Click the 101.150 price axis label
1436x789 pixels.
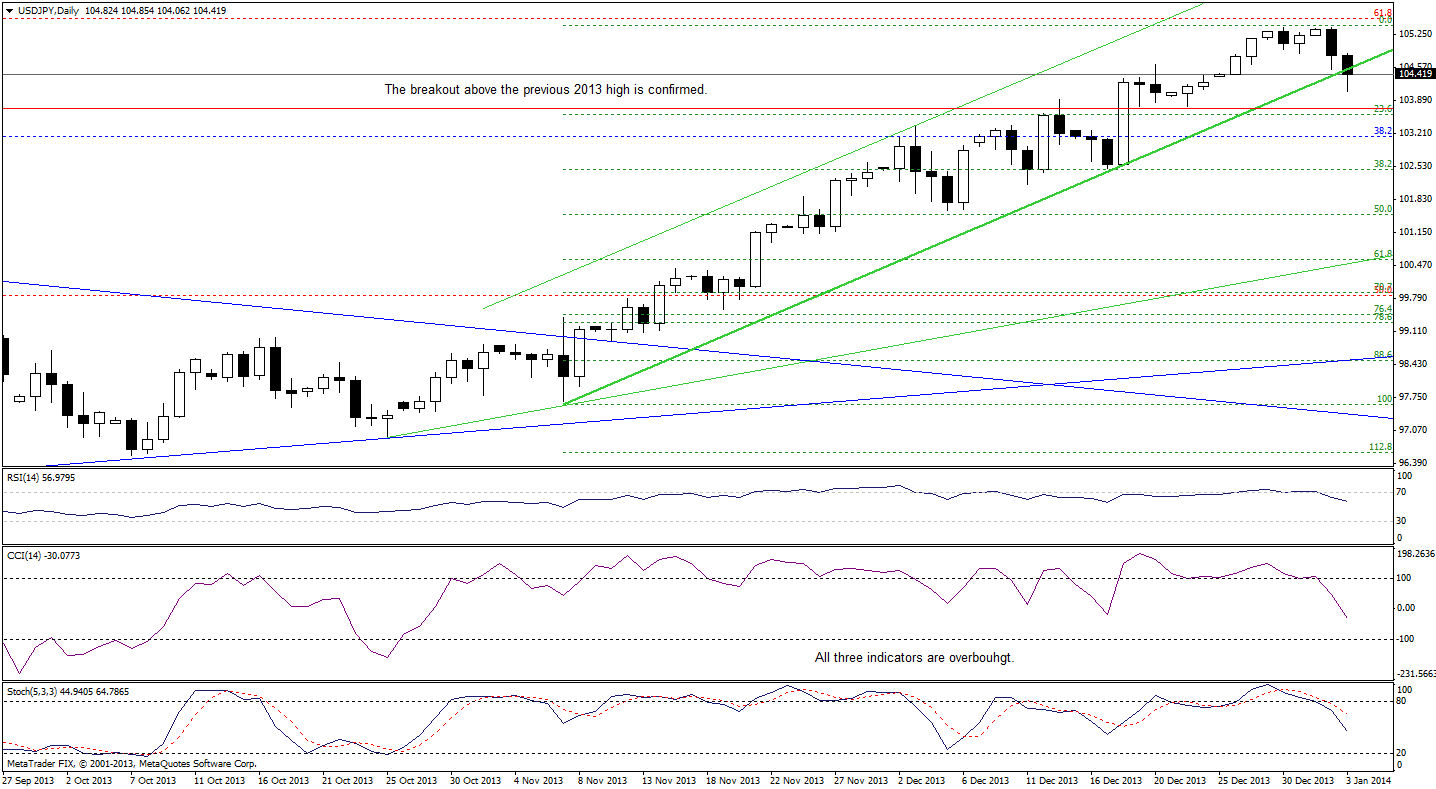[1414, 231]
